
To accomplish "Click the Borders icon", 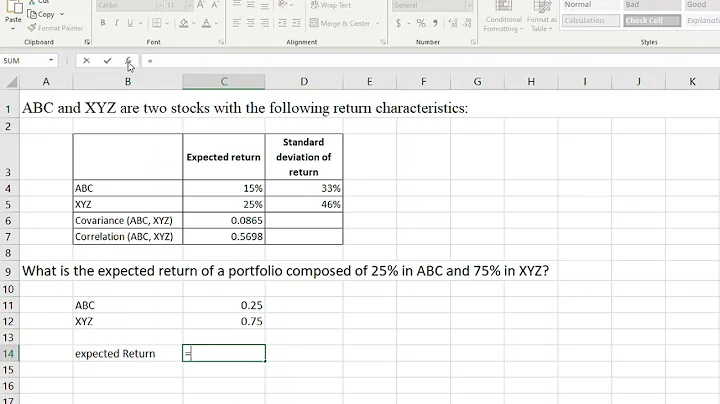I will pyautogui.click(x=157, y=22).
